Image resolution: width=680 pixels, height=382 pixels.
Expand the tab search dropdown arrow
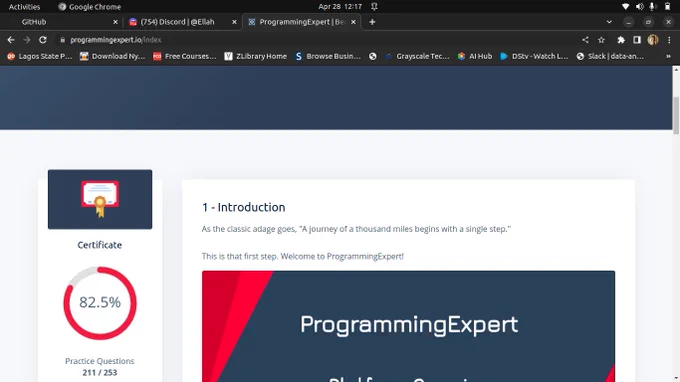pos(609,22)
